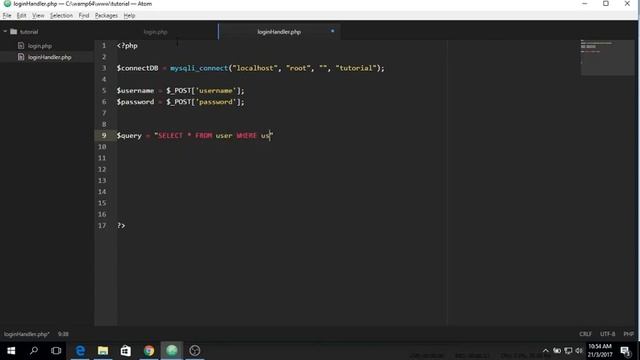Image resolution: width=640 pixels, height=360 pixels.
Task: Change UTF-8 encoding in status bar
Action: (607, 334)
